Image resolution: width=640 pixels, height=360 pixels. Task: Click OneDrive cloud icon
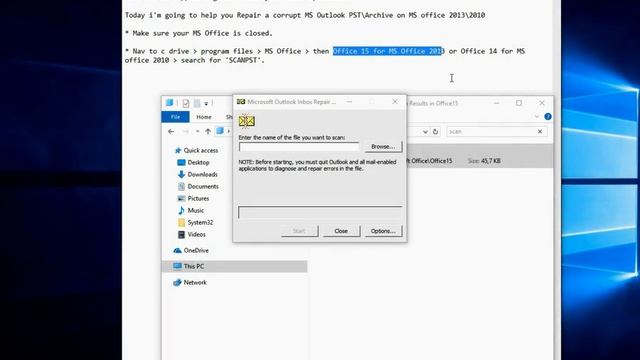177,251
